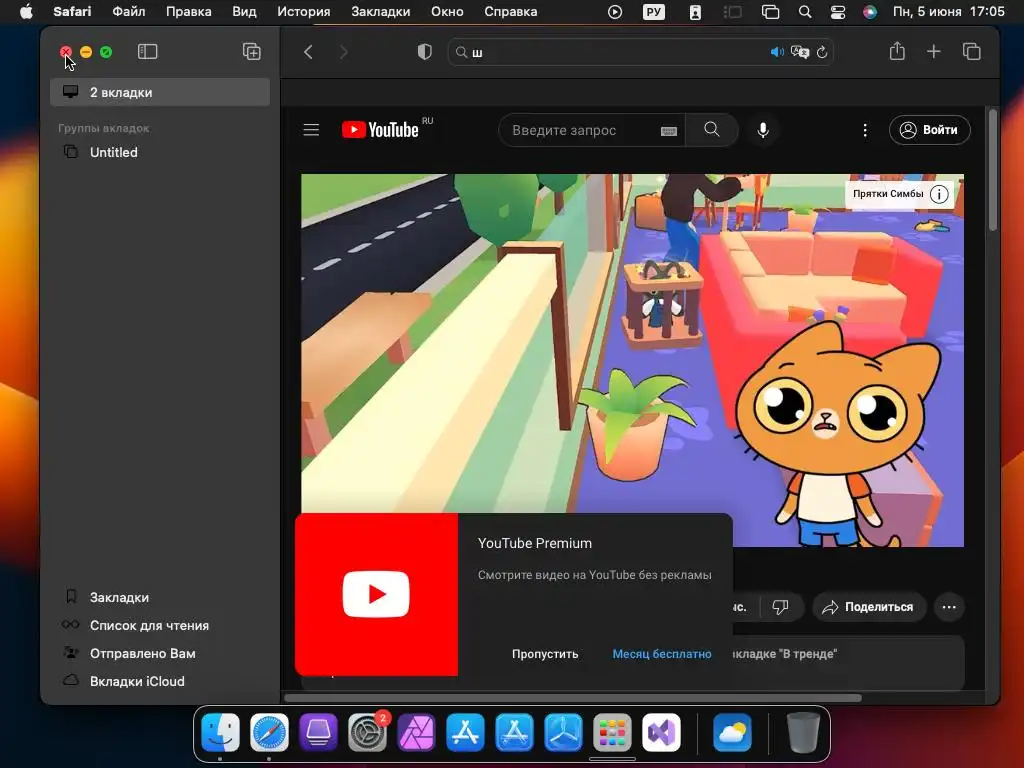Select the "2 вкладки" sidebar item
1024x768 pixels.
160,92
